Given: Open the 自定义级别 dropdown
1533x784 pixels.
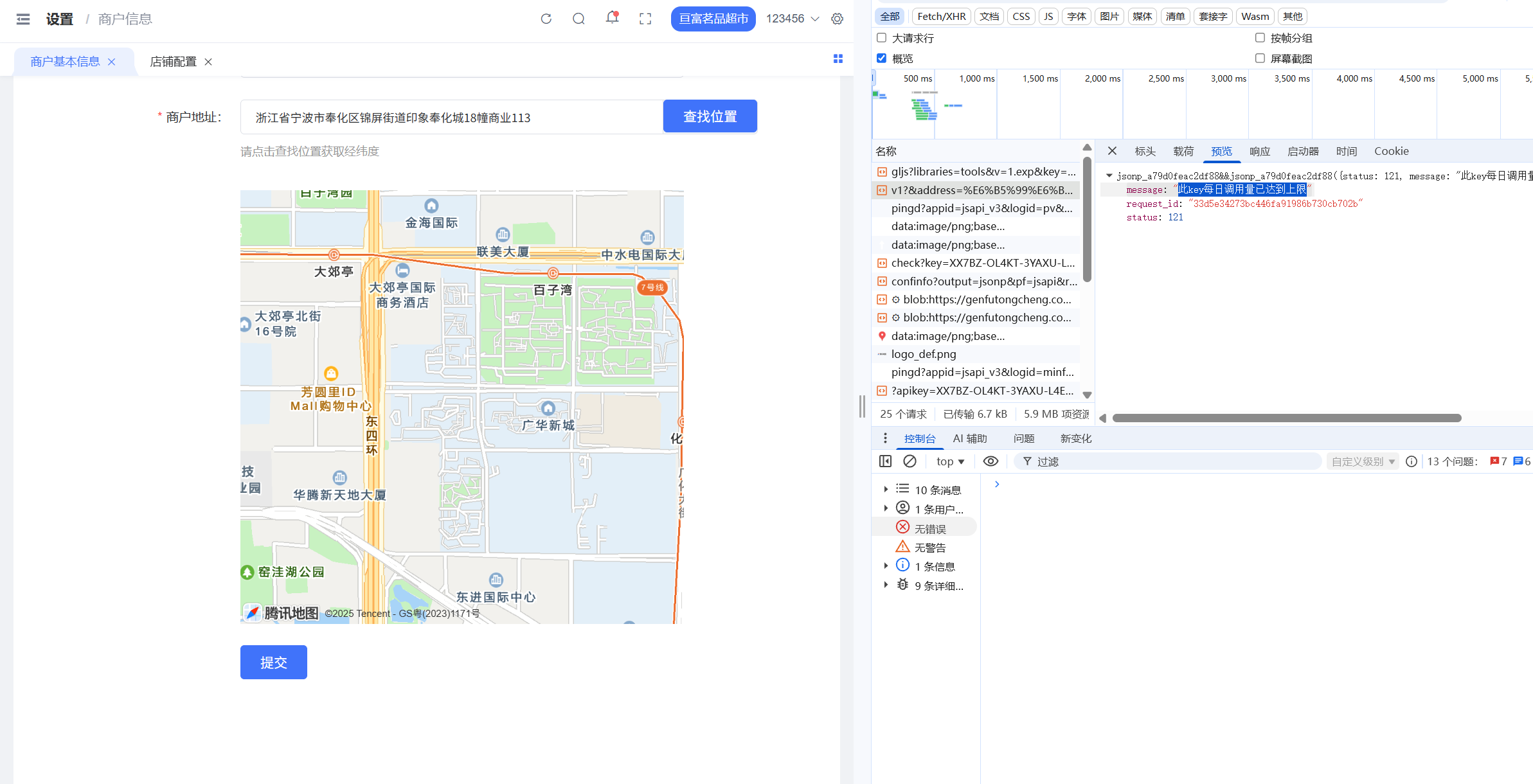Looking at the screenshot, I should [1362, 461].
